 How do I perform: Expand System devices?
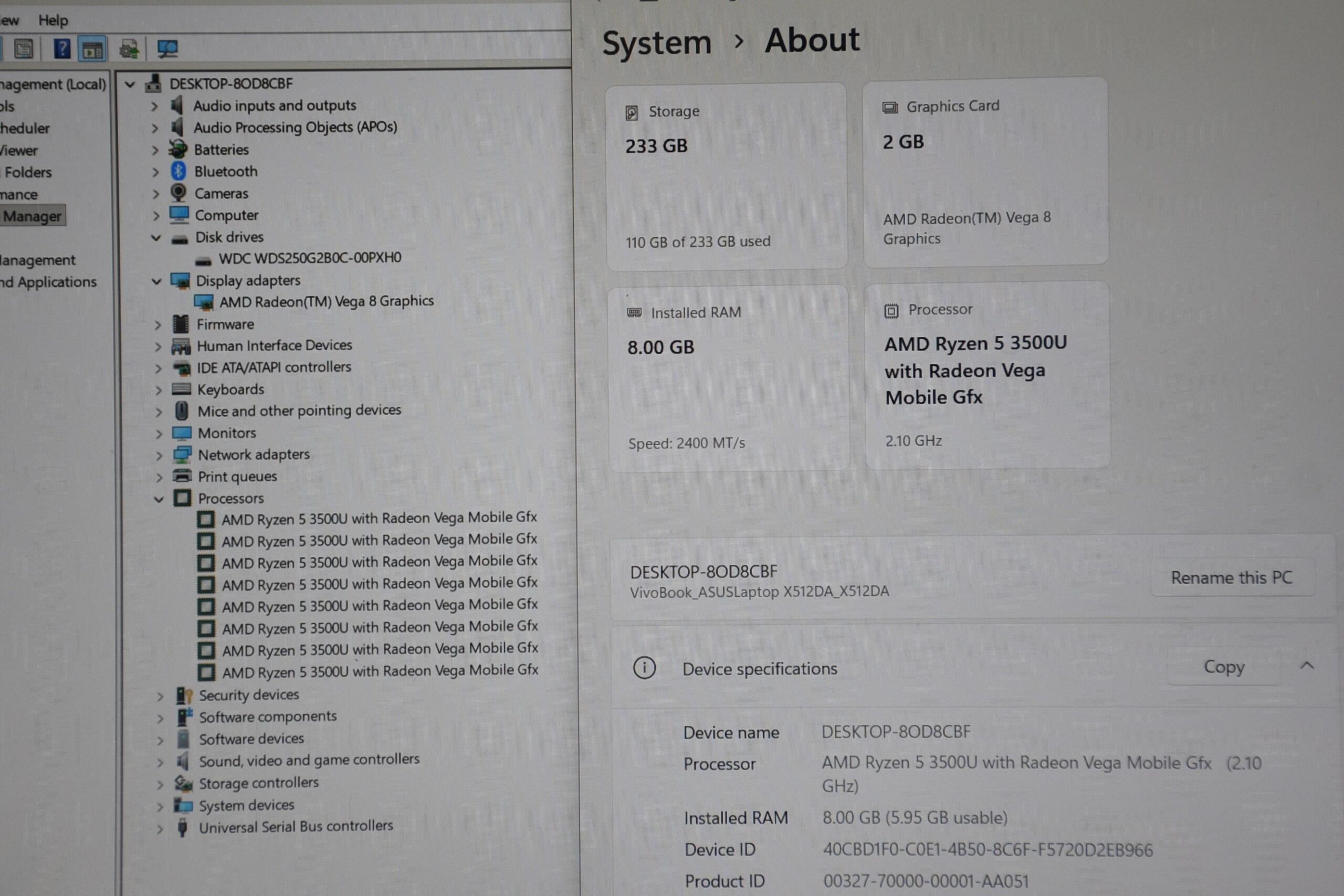click(161, 807)
